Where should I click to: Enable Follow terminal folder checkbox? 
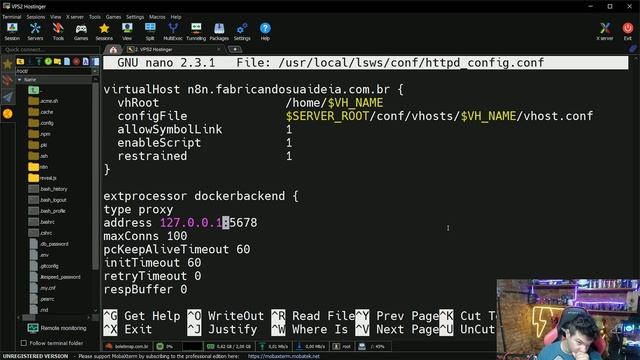24,343
